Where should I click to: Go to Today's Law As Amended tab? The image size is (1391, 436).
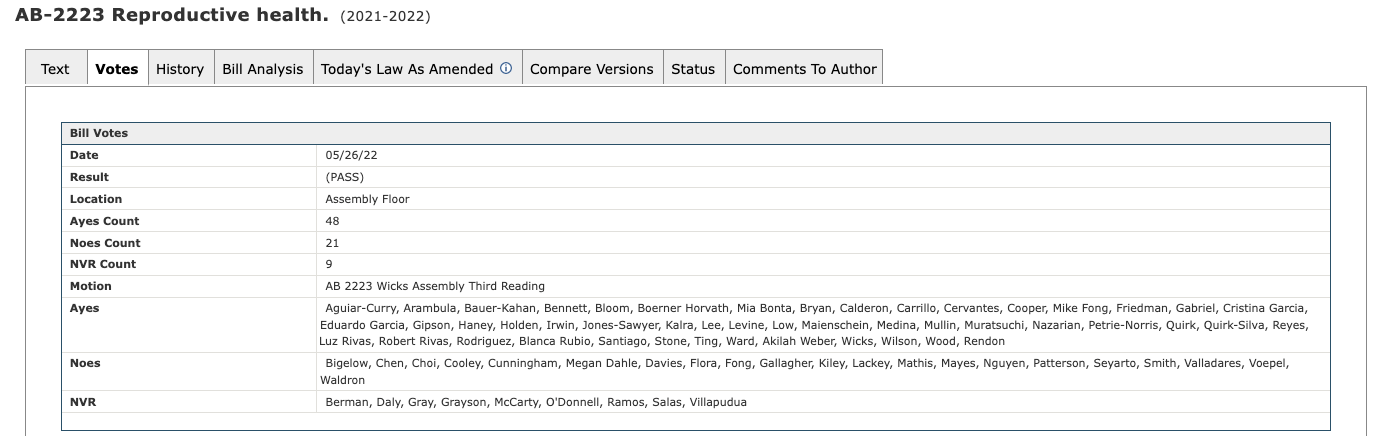[x=406, y=69]
